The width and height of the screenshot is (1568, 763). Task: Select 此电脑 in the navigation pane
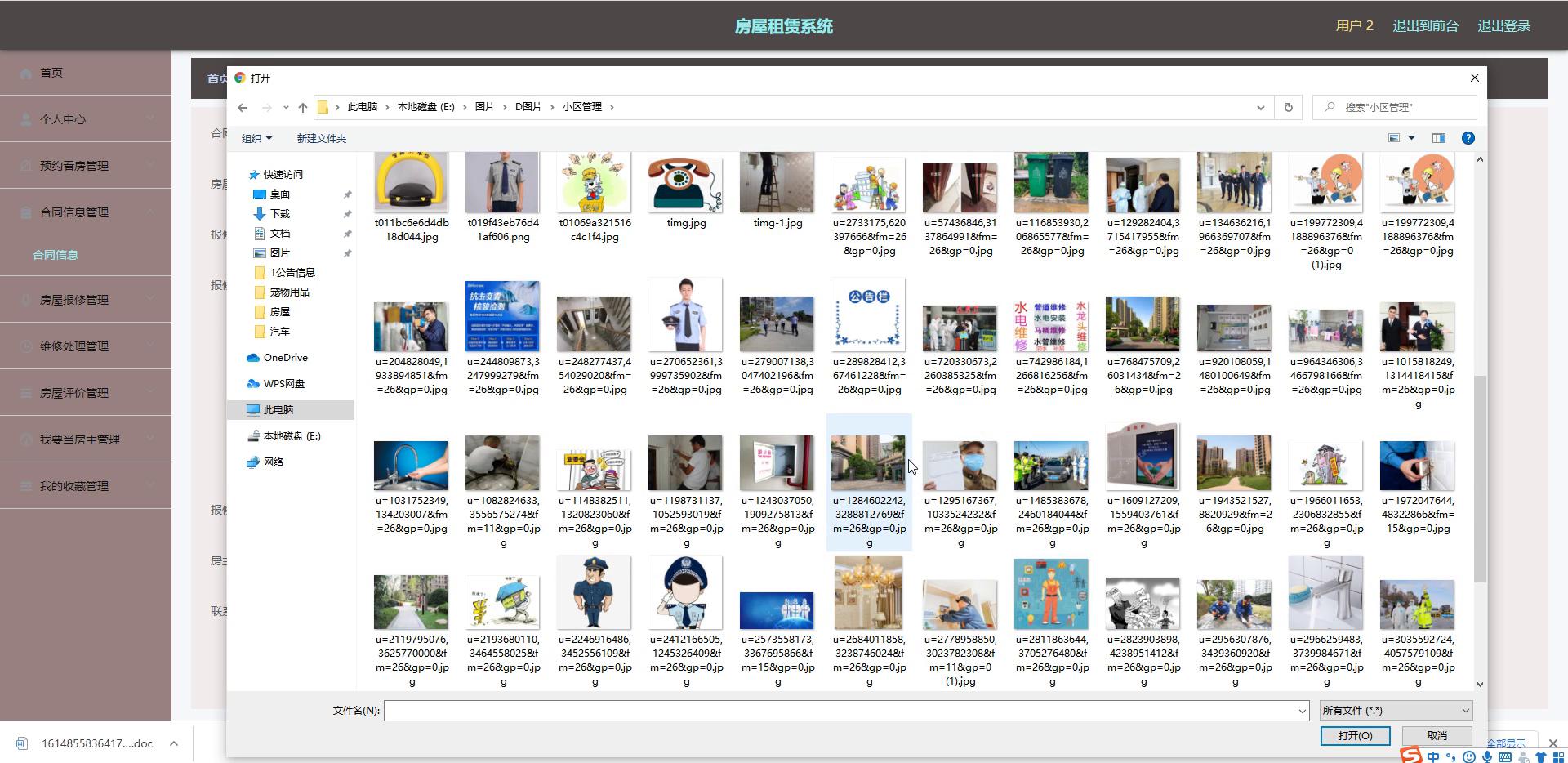click(x=278, y=409)
